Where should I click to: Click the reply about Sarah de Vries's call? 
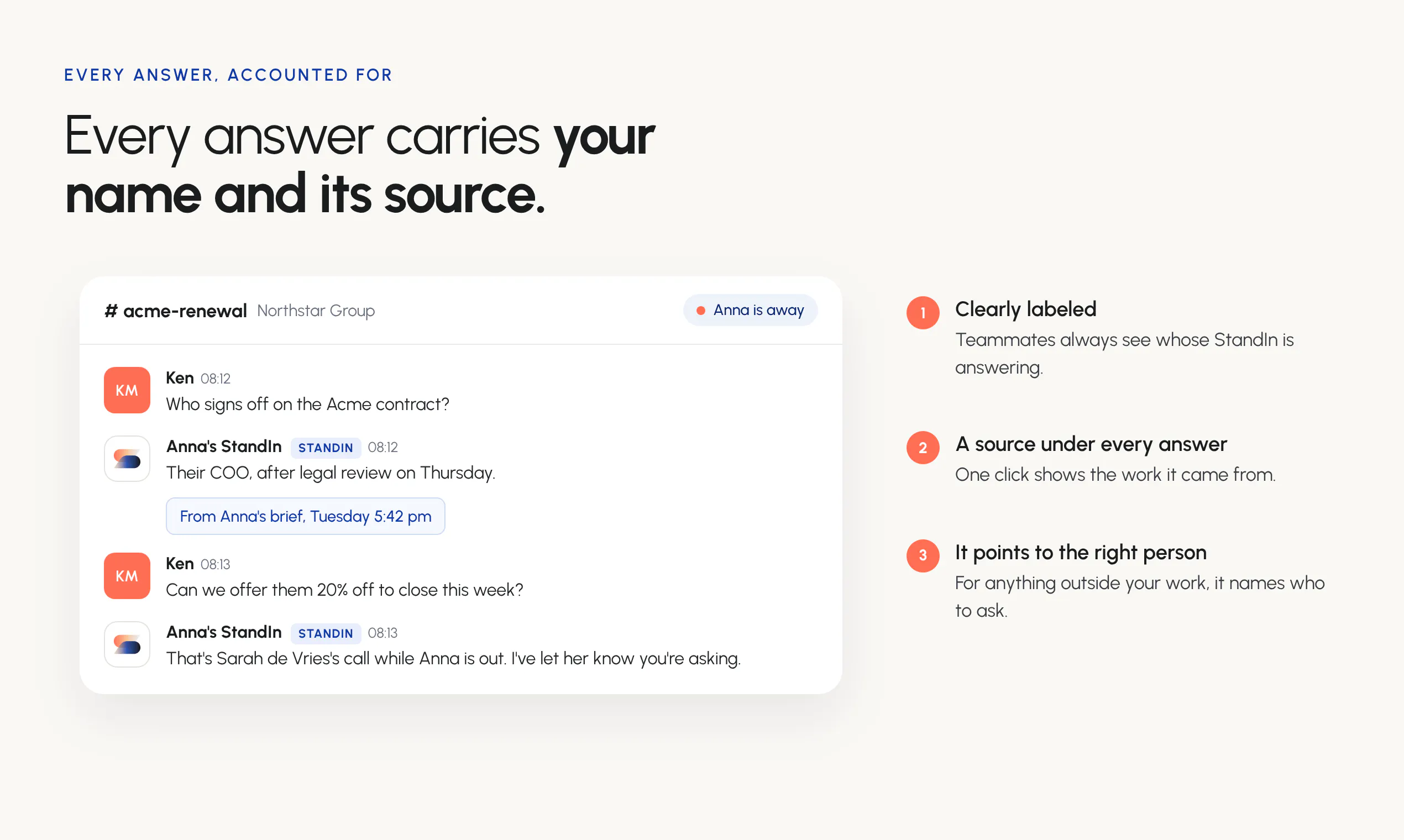point(453,658)
